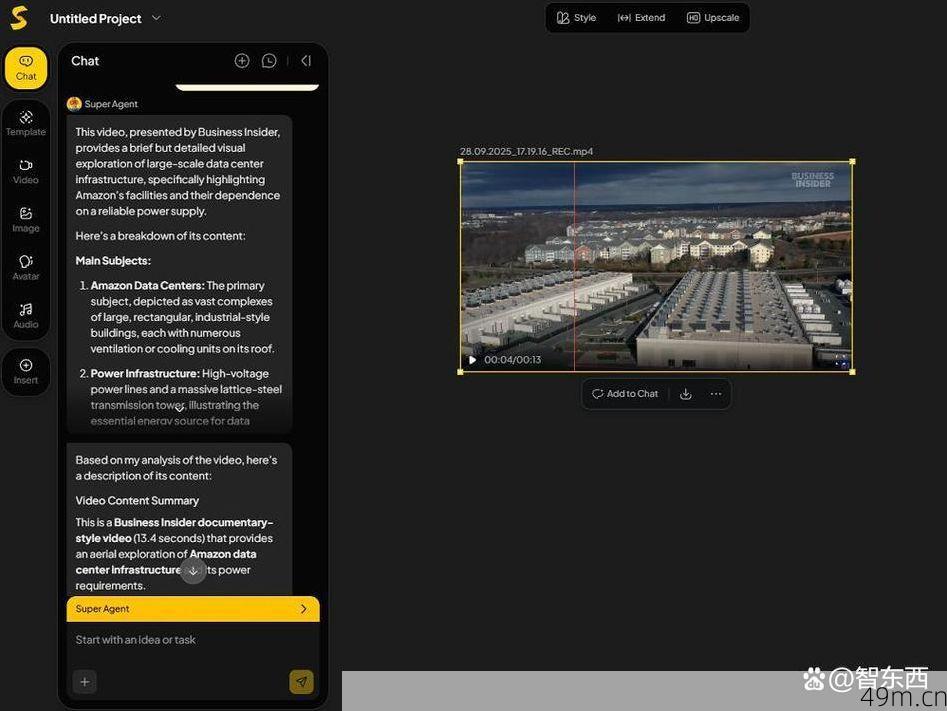
Task: Click the app logo in top-left
Action: tap(19, 18)
